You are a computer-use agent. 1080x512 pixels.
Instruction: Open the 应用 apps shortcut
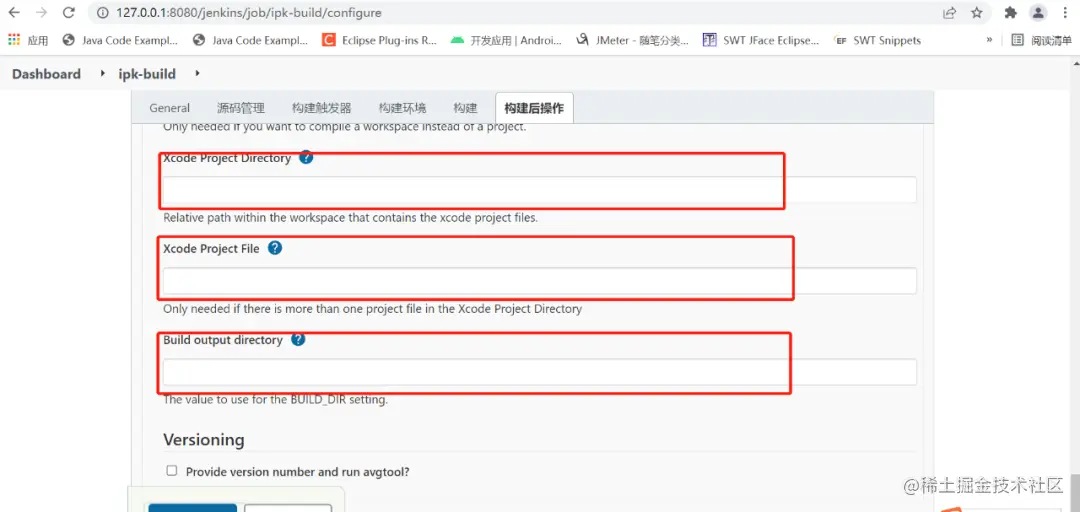coord(28,41)
